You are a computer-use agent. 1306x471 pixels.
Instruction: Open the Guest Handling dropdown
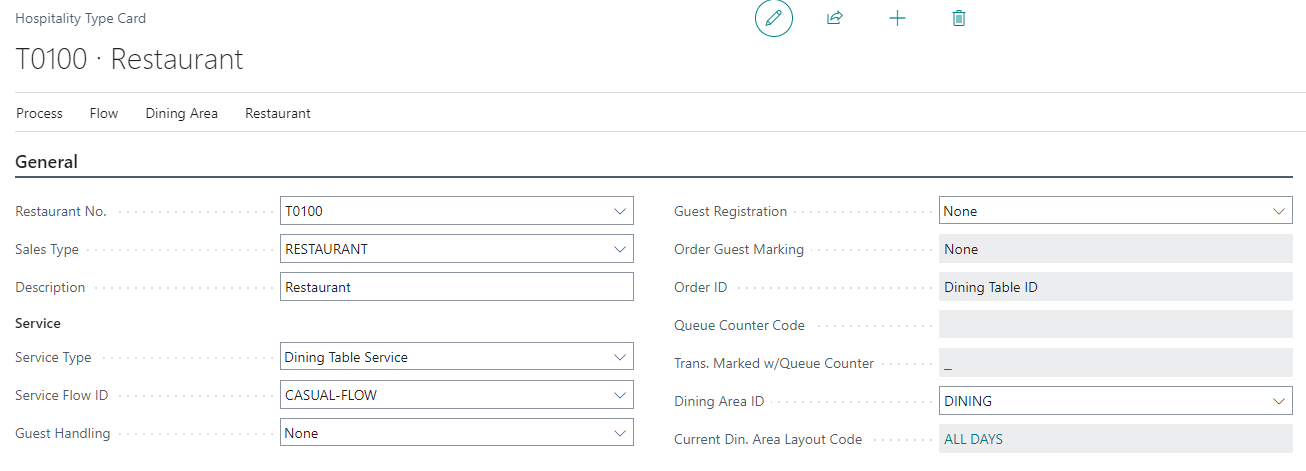(x=619, y=433)
